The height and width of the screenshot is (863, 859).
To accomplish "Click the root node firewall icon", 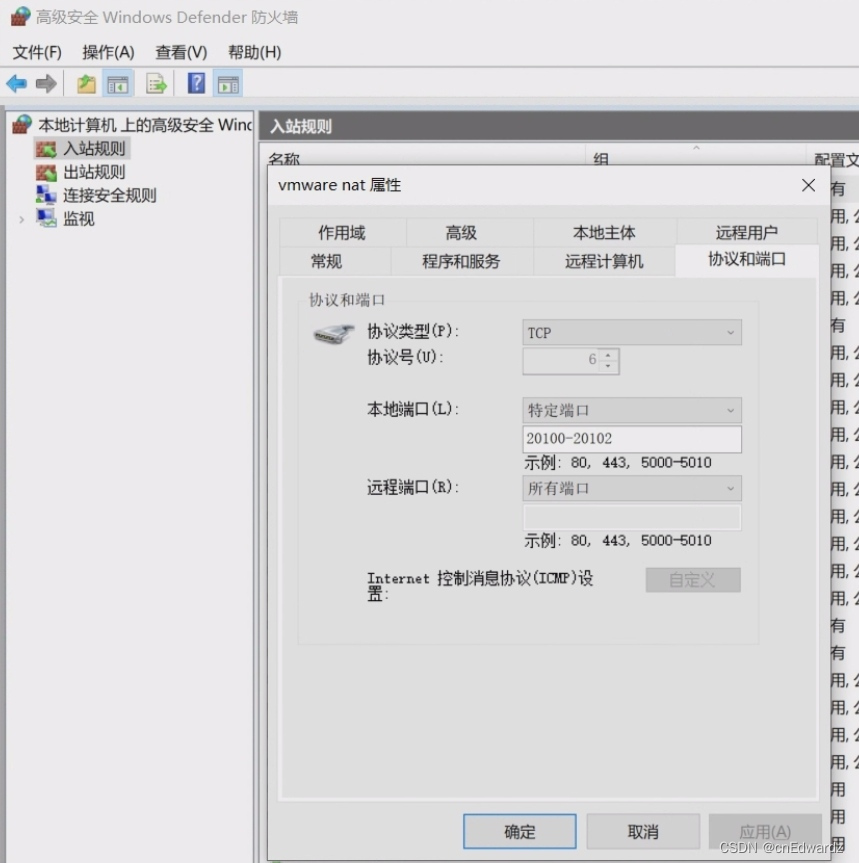I will click(x=23, y=124).
